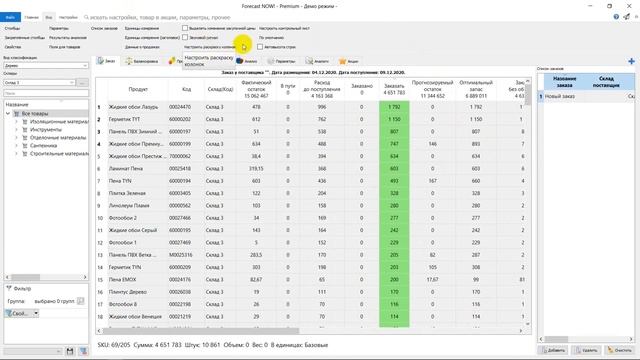Open the 'Параметры' tab next to Анализ
This screenshot has width=640, height=360.
click(x=281, y=61)
